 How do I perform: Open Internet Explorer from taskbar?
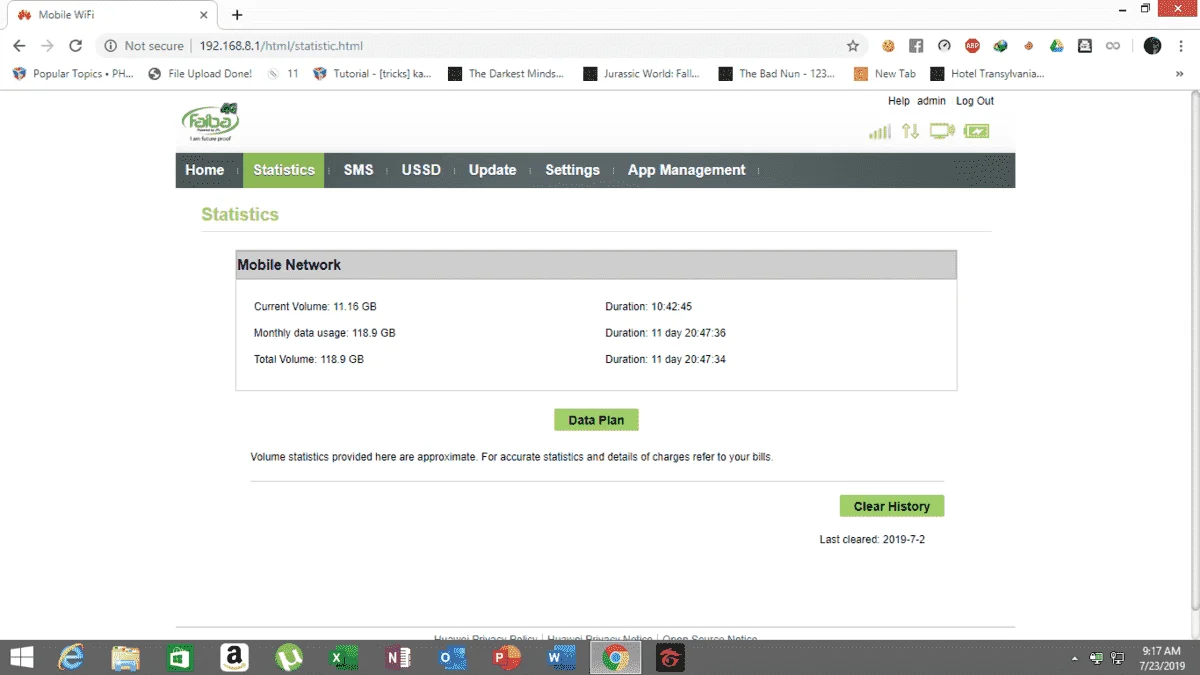point(71,657)
